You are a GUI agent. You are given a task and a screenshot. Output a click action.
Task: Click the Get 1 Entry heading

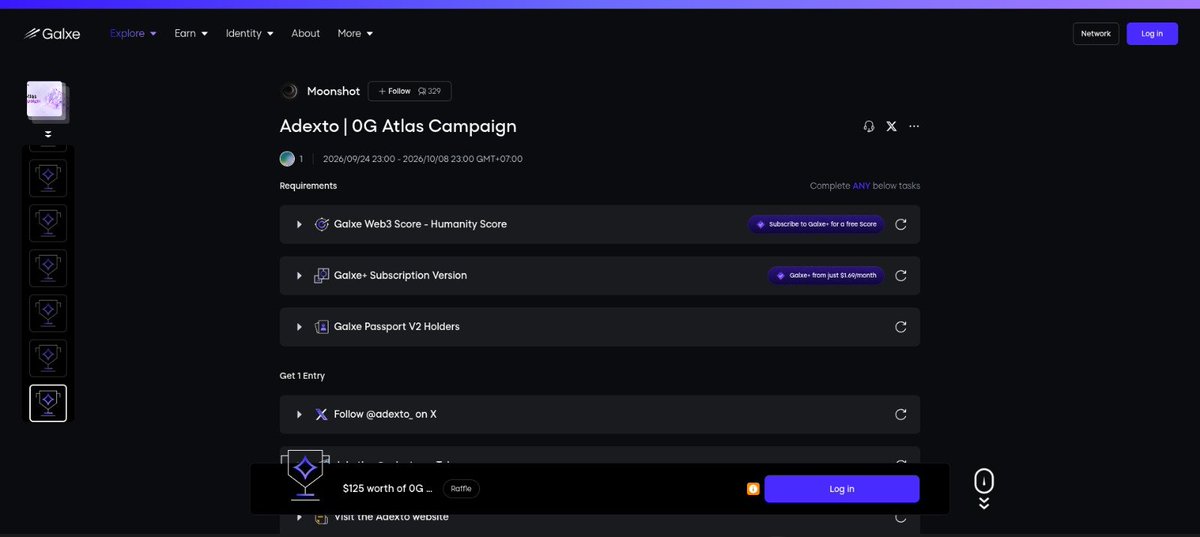point(302,376)
